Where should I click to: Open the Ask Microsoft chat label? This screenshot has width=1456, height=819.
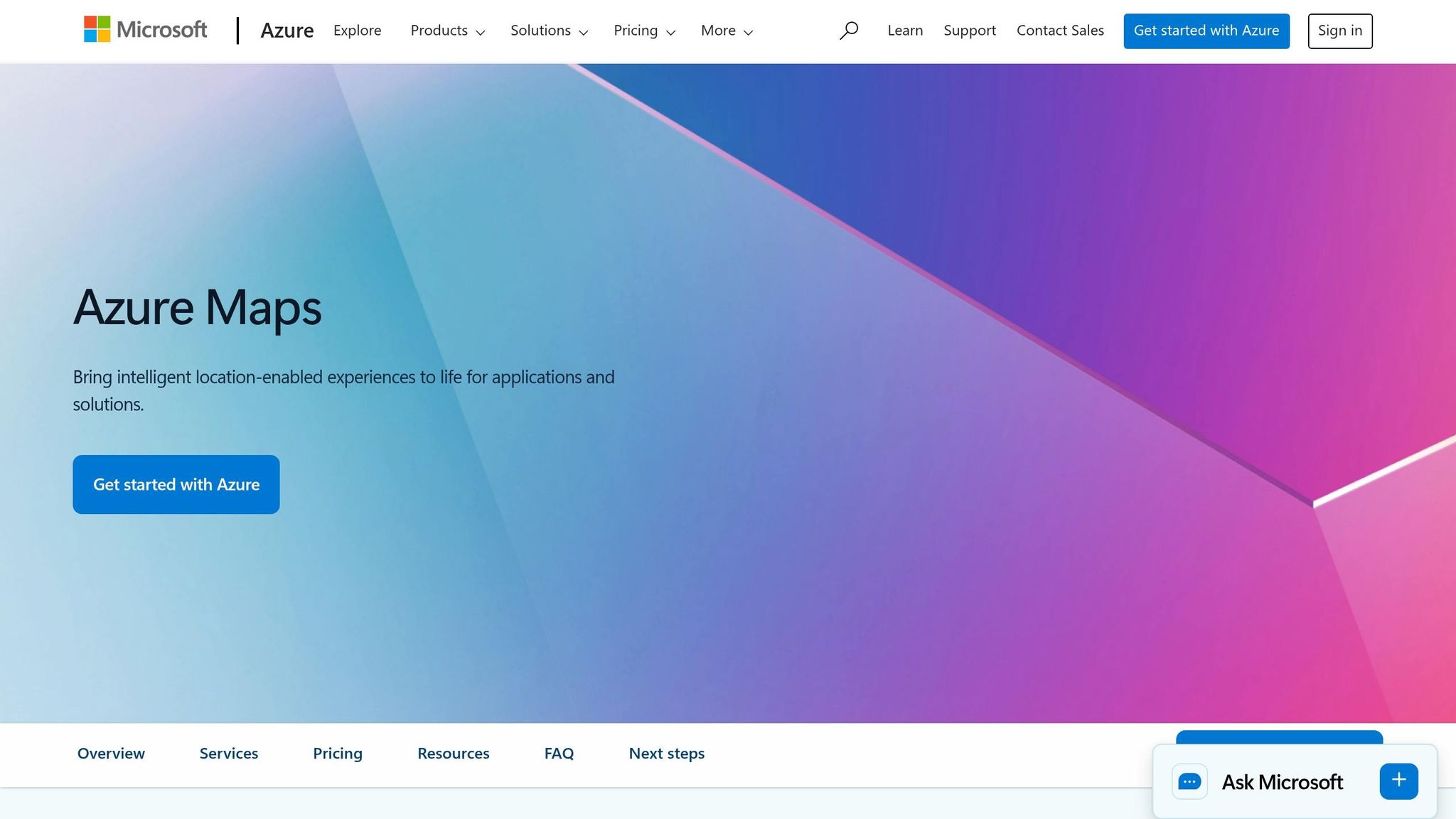coord(1283,782)
